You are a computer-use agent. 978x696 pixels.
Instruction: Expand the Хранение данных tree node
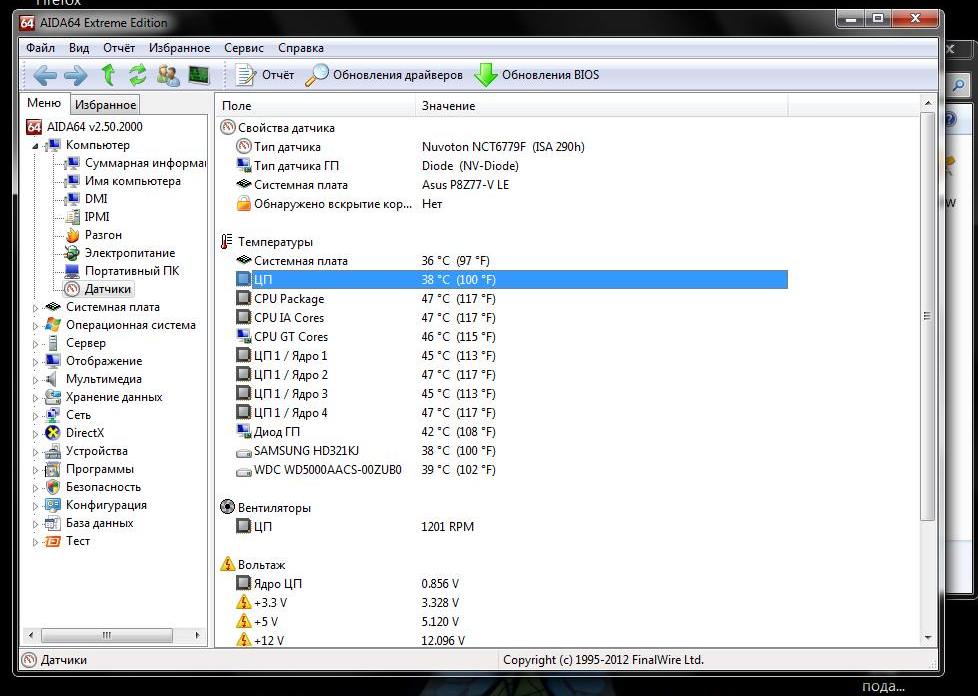click(37, 398)
